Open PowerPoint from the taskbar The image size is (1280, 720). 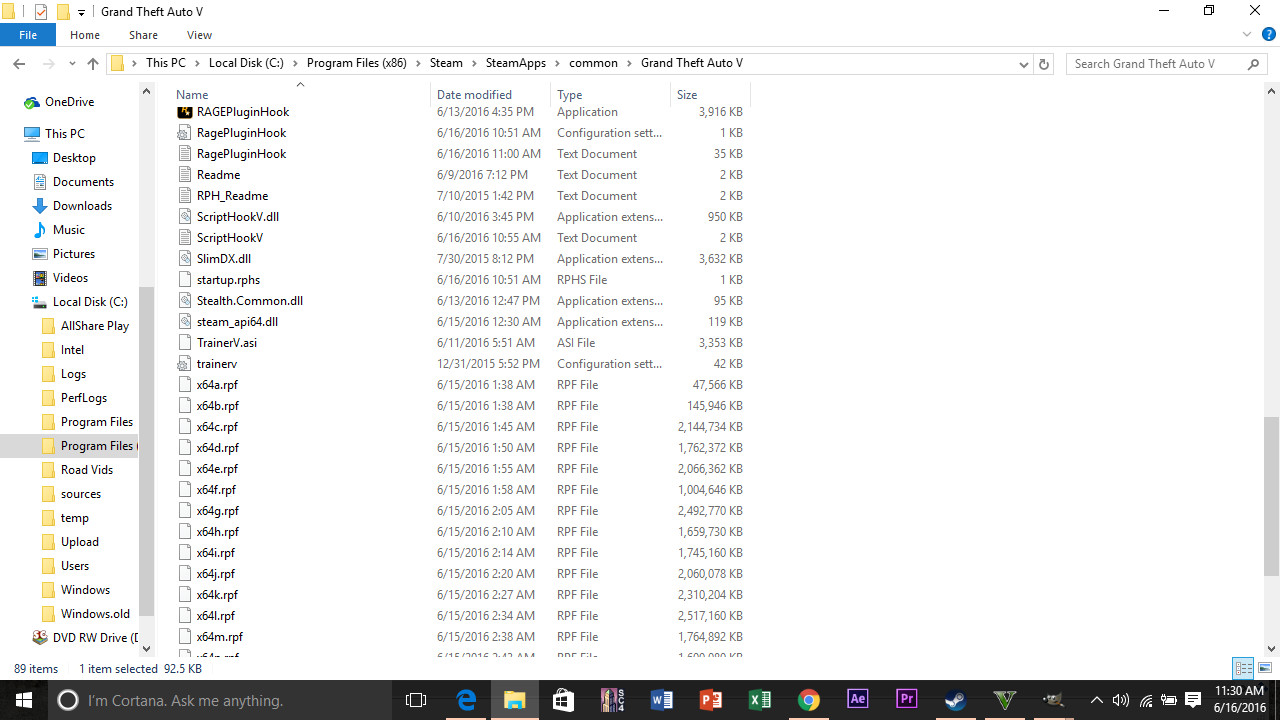[x=710, y=700]
